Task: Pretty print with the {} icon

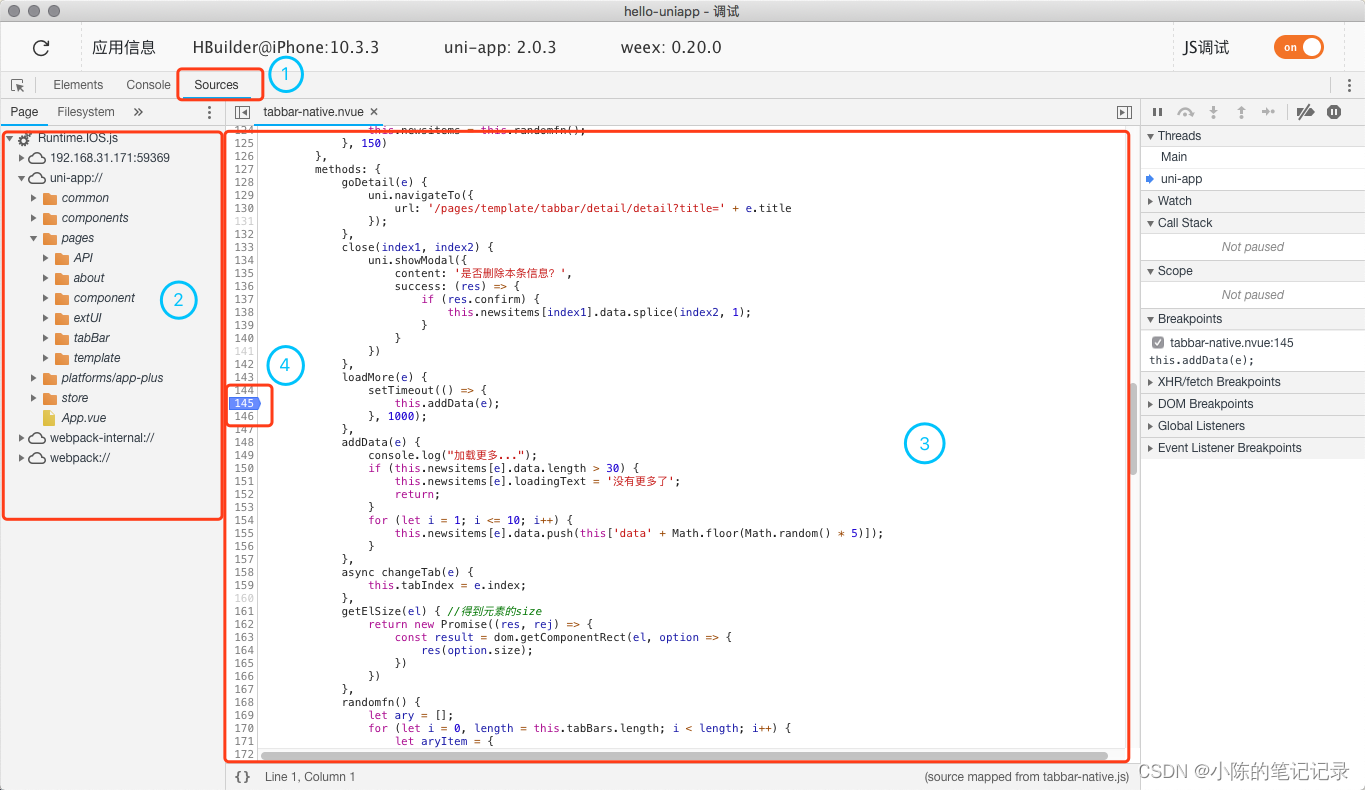Action: point(242,777)
